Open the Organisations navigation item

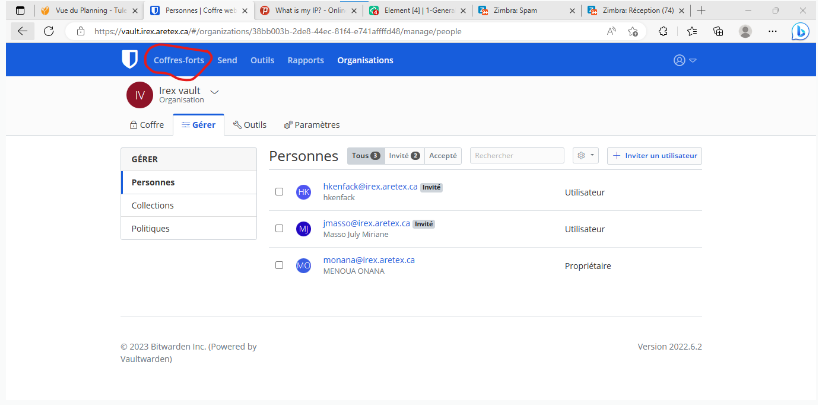(365, 60)
